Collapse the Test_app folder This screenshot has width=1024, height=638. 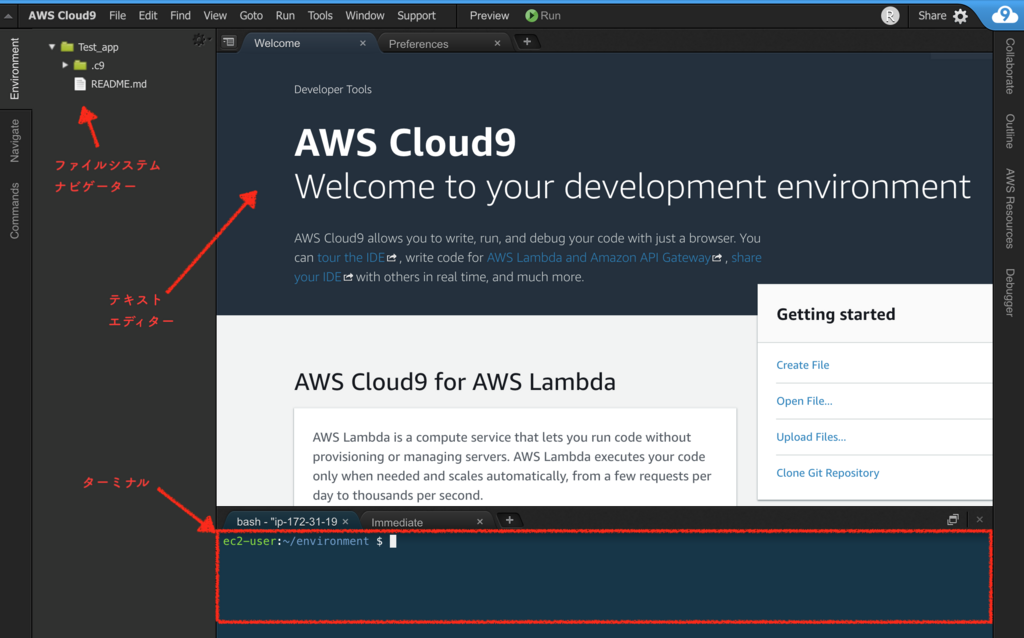point(52,47)
